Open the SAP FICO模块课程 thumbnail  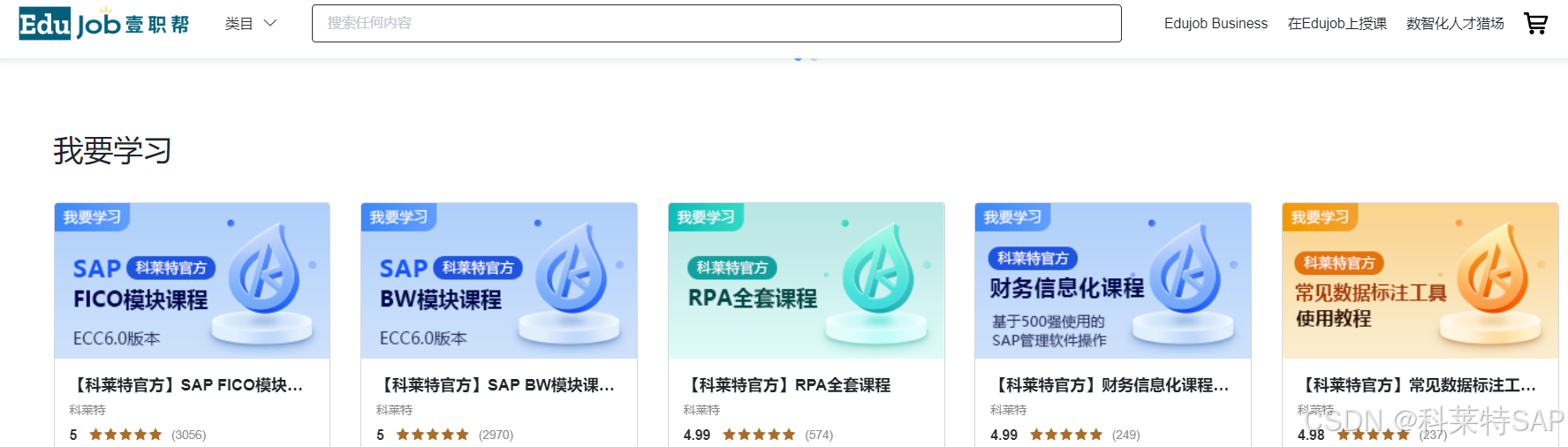pyautogui.click(x=192, y=281)
